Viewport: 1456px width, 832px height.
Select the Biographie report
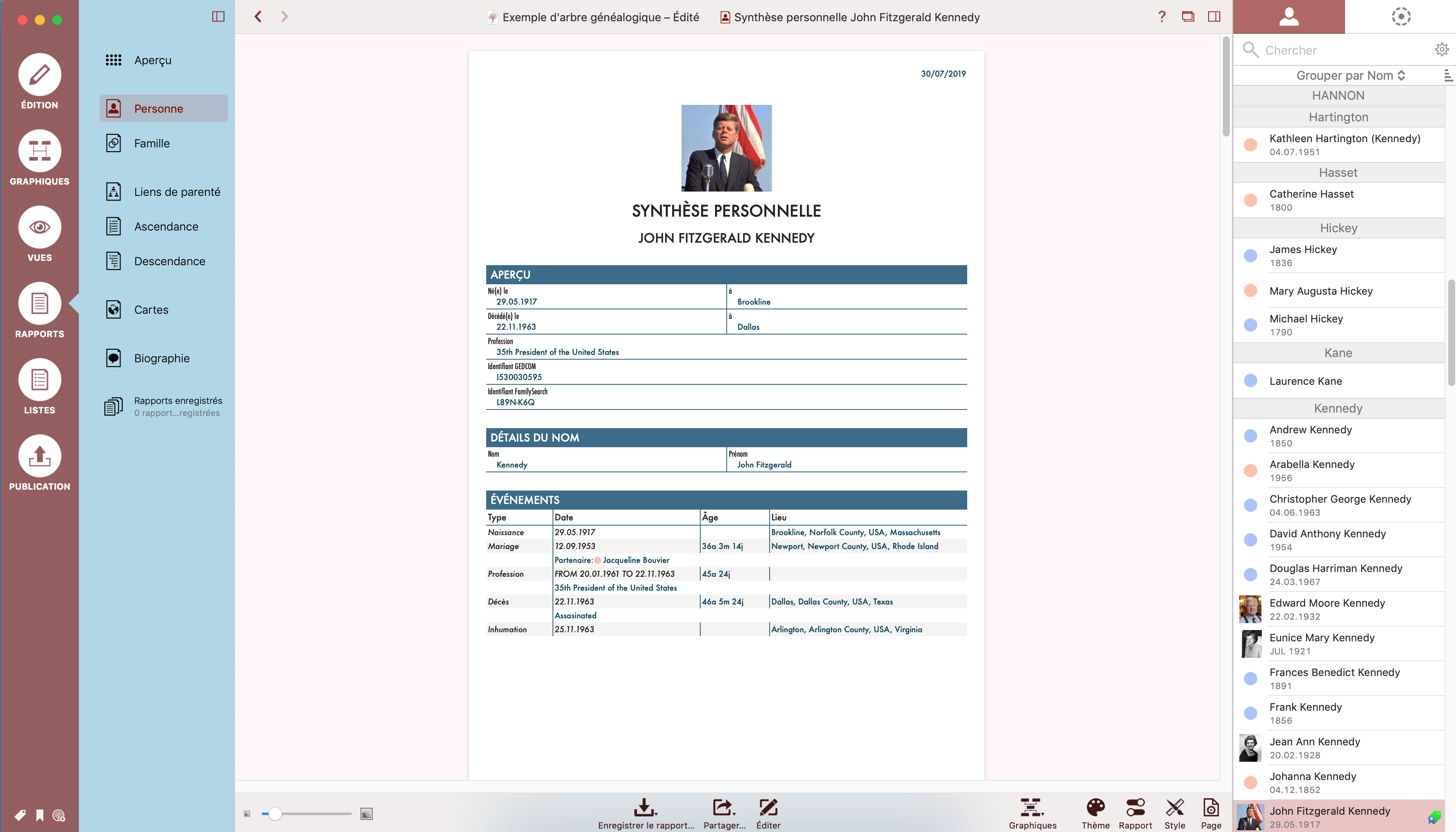point(163,358)
